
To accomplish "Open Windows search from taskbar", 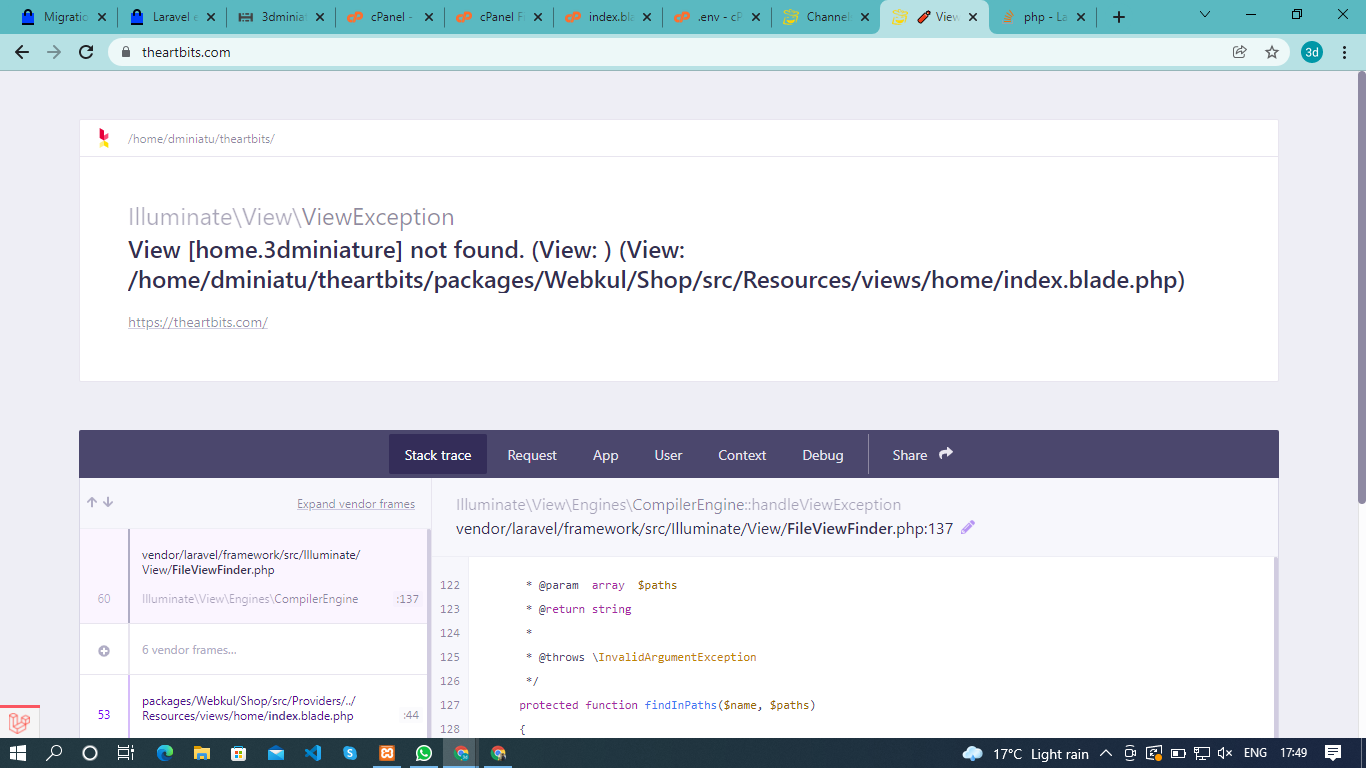I will point(54,753).
